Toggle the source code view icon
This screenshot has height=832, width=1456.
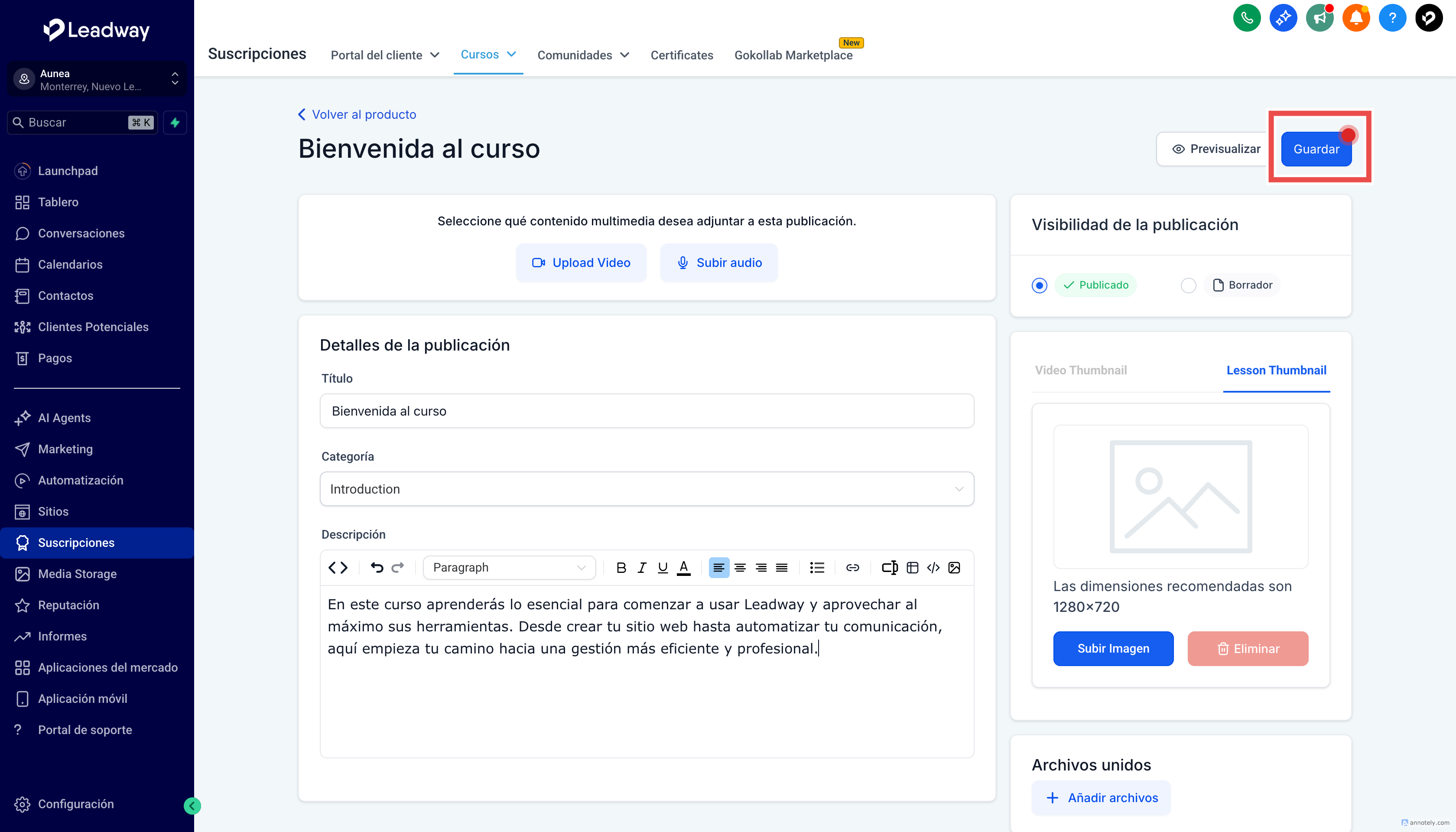[338, 567]
